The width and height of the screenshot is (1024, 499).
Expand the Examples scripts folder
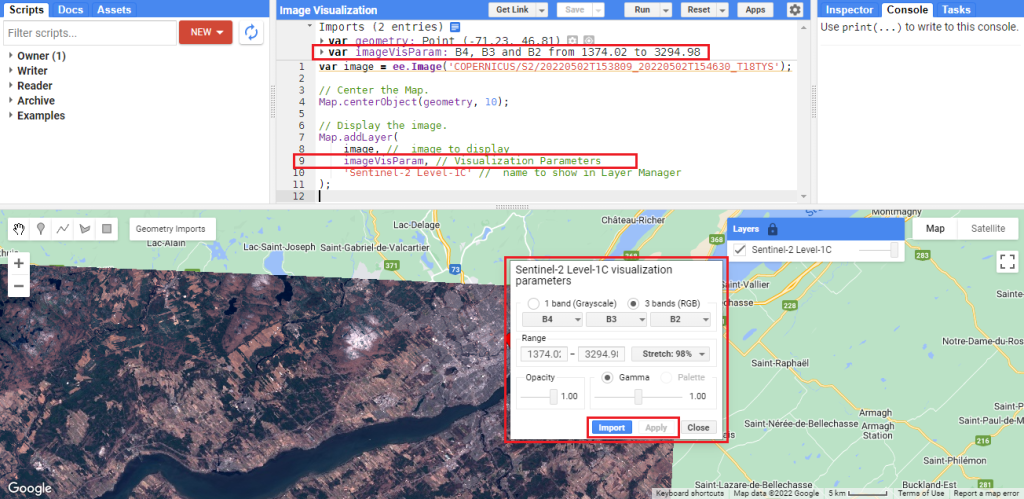click(x=11, y=116)
